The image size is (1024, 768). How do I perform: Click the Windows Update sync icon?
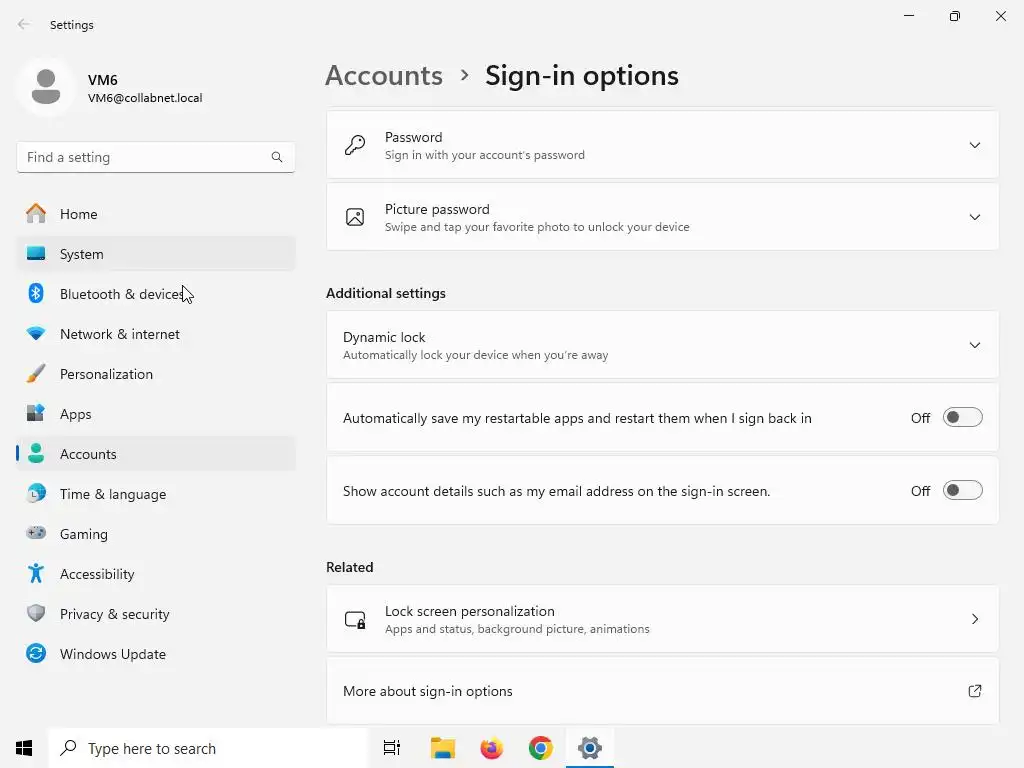pos(36,653)
